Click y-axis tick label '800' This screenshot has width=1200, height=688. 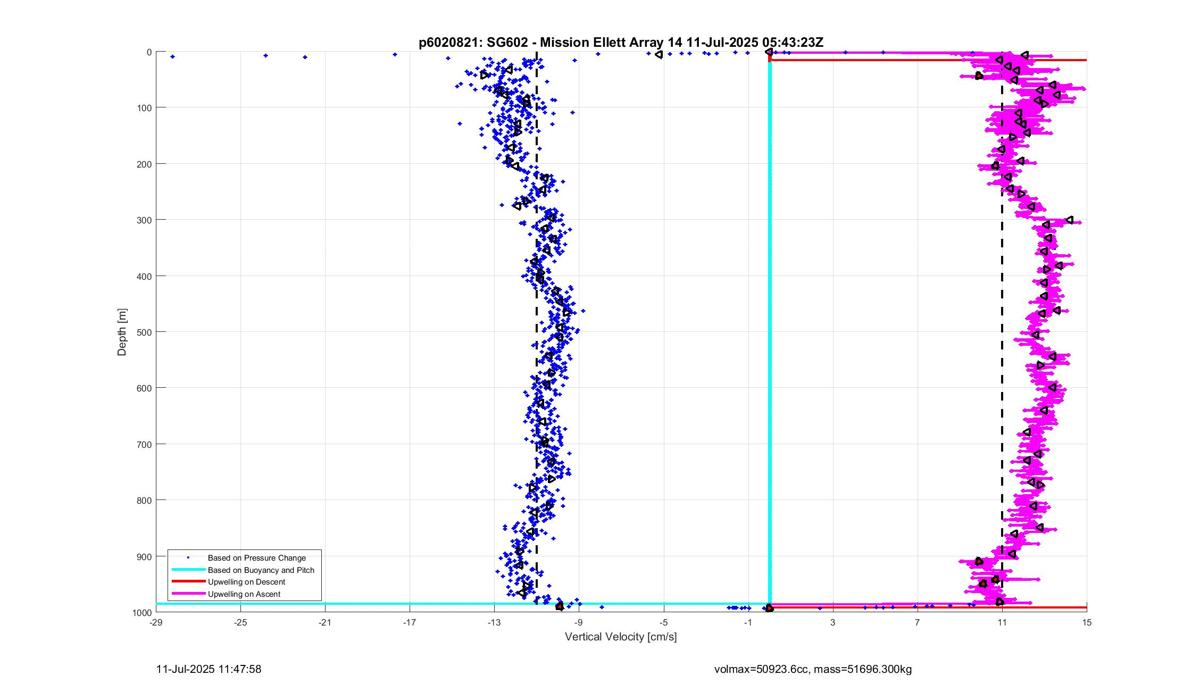pos(144,500)
